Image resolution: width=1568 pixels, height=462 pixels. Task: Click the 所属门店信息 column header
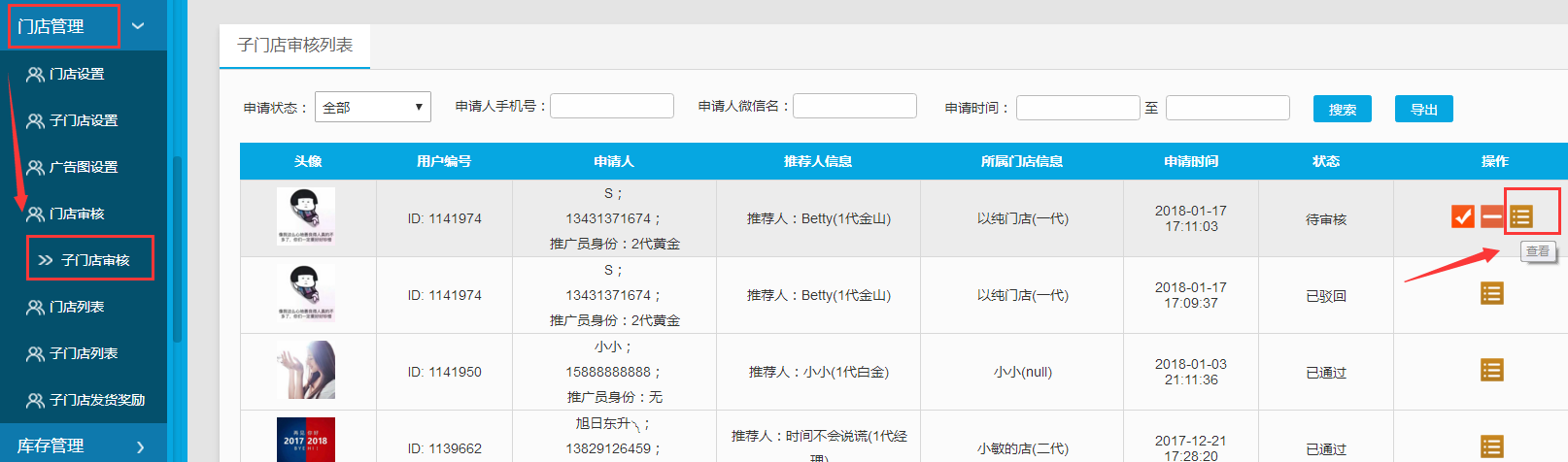click(x=1022, y=161)
